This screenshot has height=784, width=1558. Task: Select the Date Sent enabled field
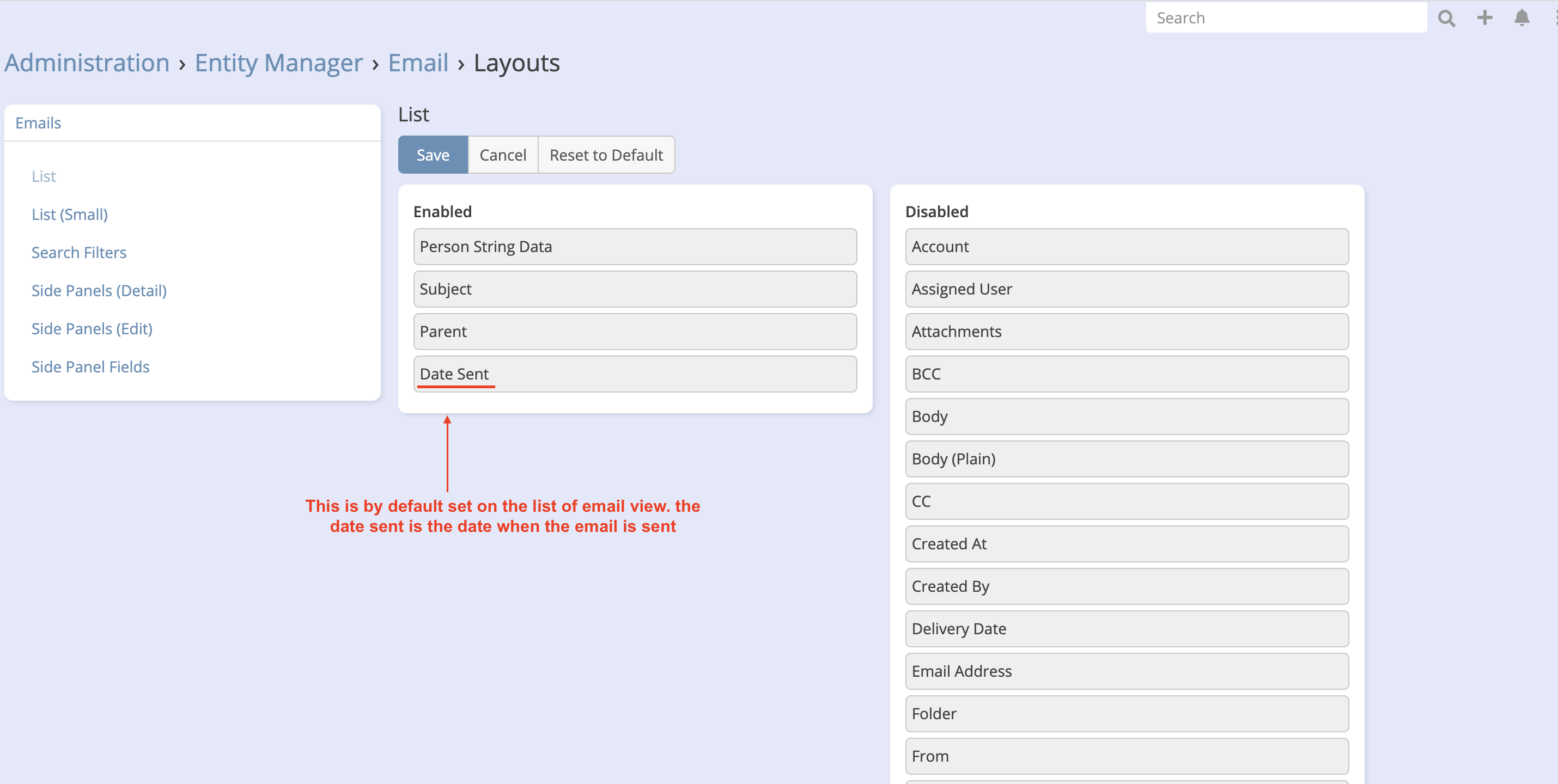pyautogui.click(x=635, y=373)
